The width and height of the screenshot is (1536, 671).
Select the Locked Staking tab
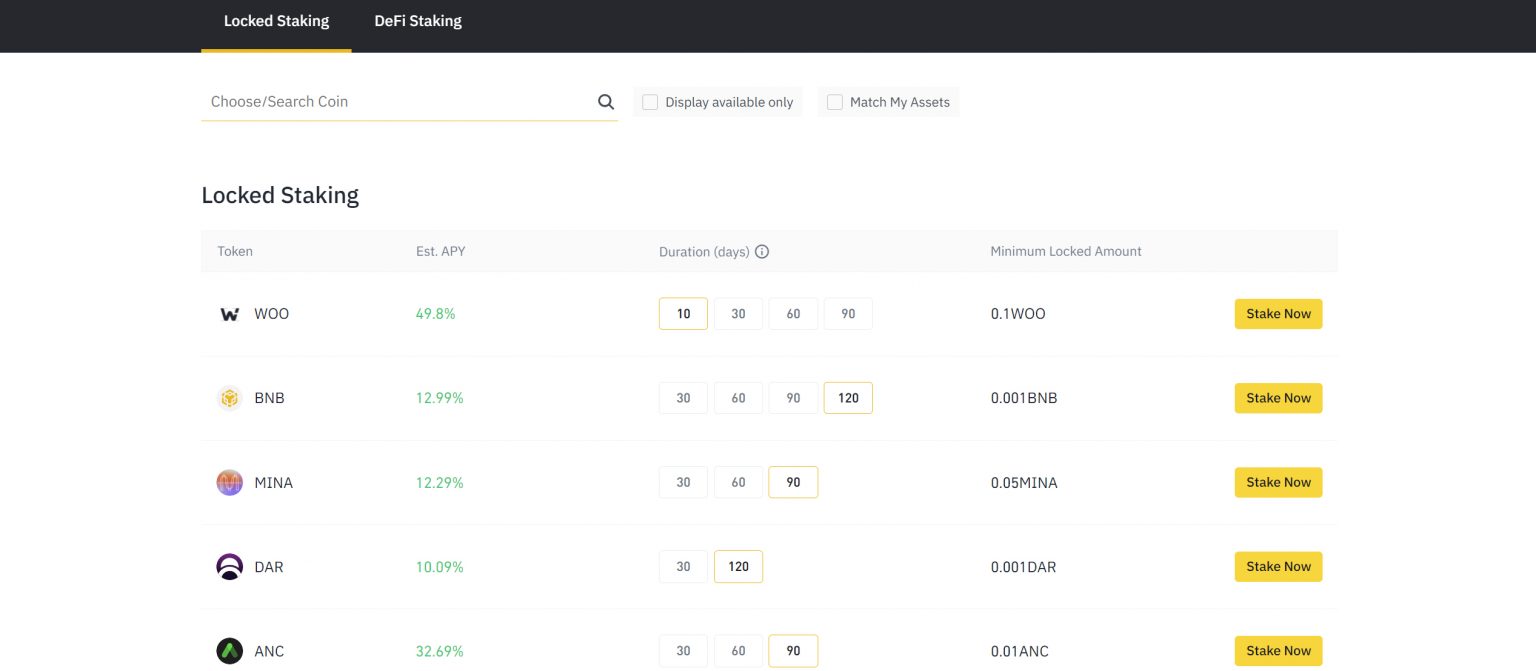click(x=276, y=20)
